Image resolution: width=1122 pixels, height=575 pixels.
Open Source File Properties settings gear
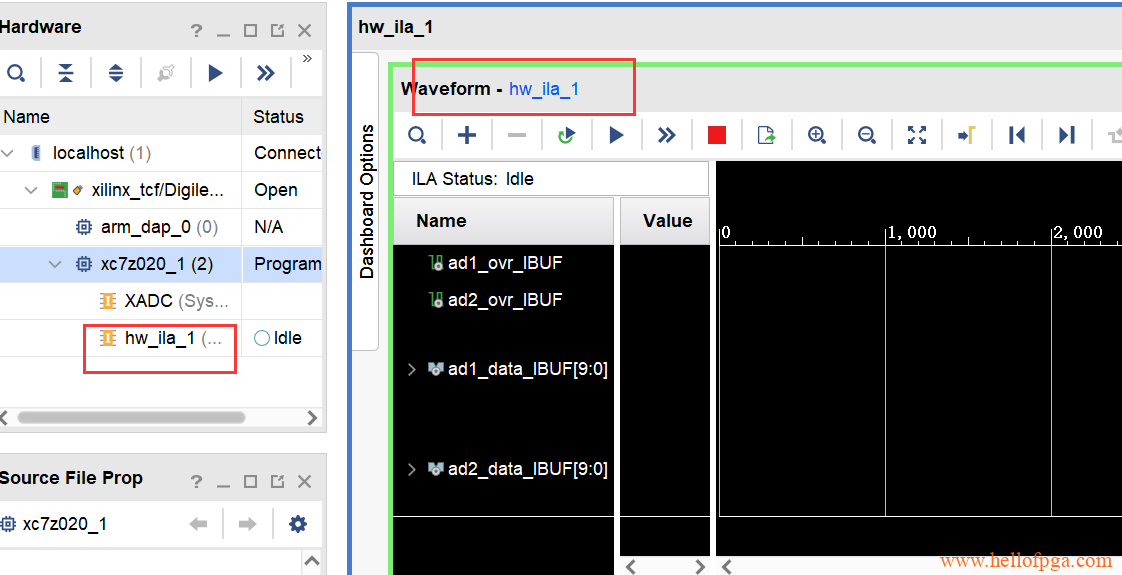(297, 524)
